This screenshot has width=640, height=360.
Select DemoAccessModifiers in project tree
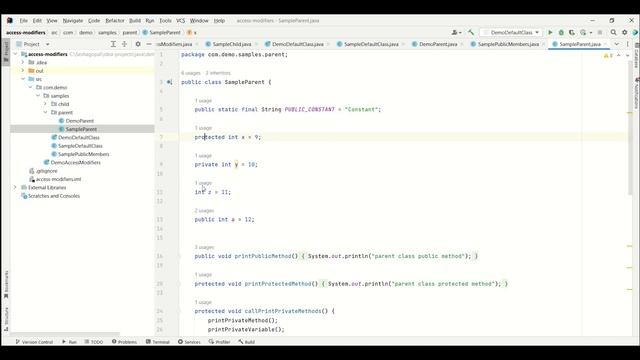76,162
